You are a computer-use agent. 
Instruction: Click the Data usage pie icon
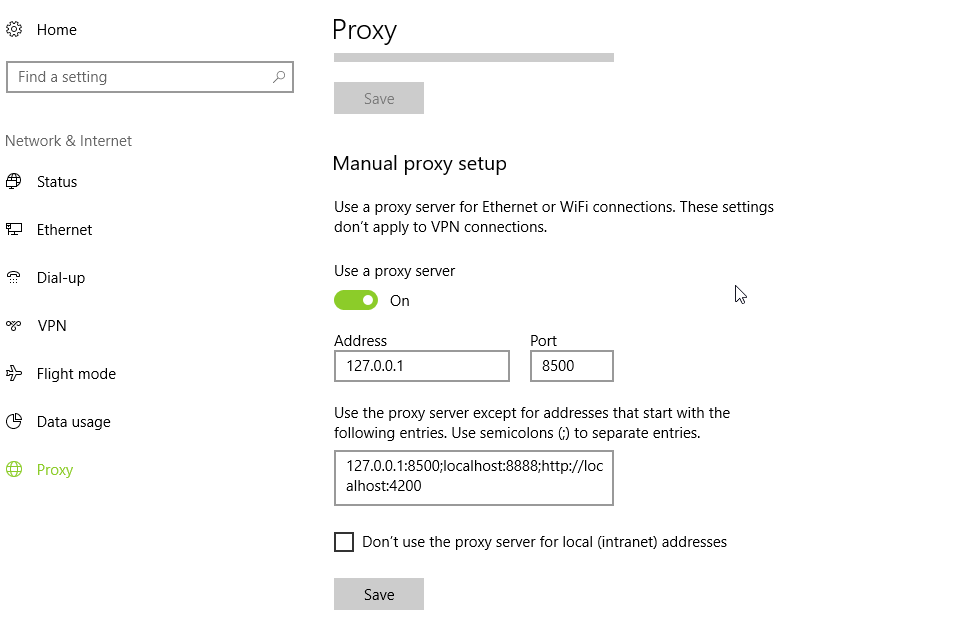click(x=14, y=422)
